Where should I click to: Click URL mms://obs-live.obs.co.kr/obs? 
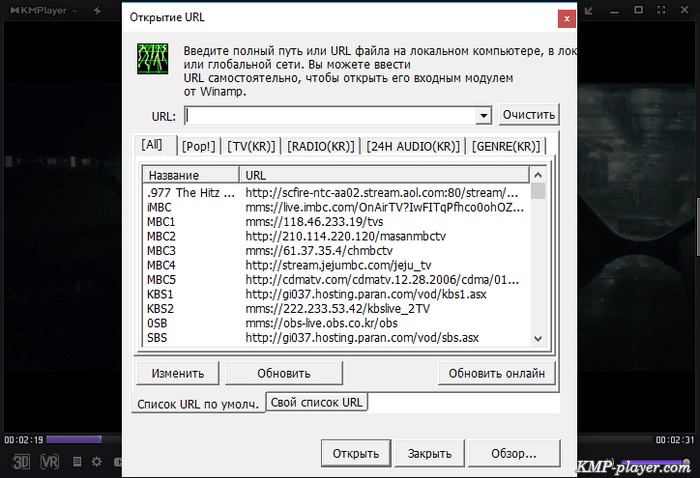click(x=321, y=323)
